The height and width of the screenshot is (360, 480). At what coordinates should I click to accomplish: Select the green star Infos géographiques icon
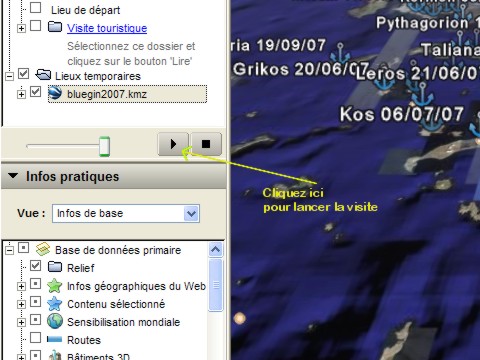click(55, 286)
